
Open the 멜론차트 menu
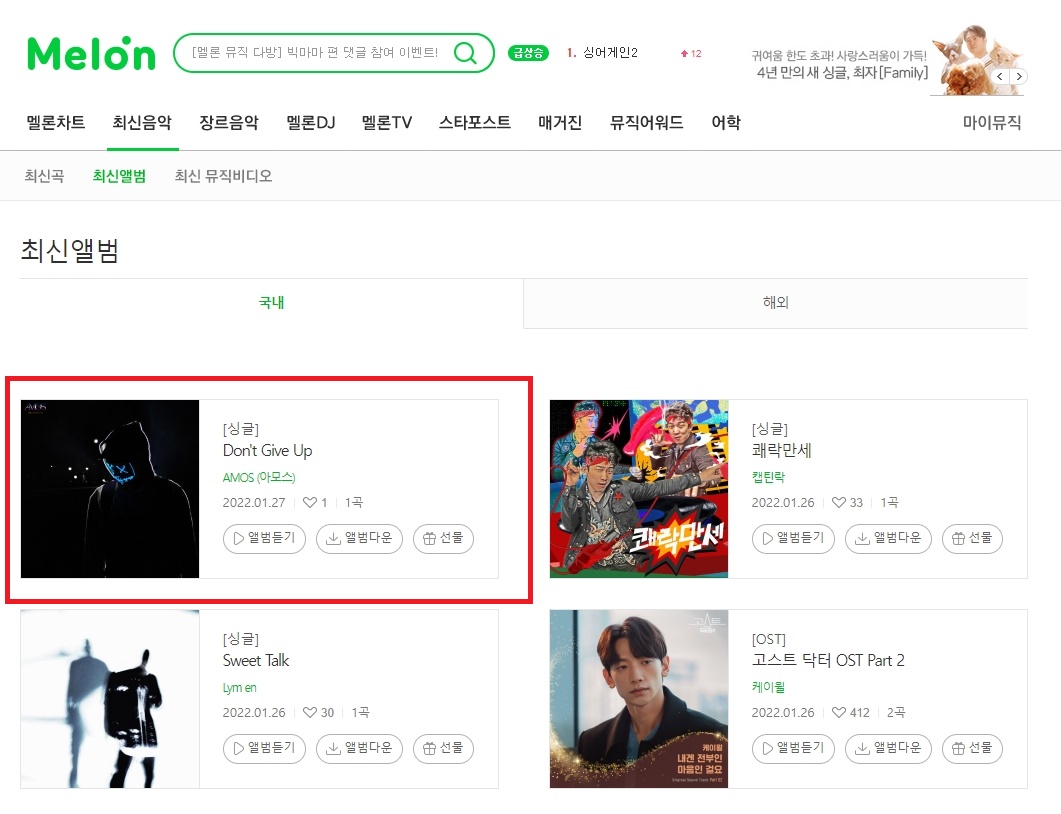click(55, 122)
